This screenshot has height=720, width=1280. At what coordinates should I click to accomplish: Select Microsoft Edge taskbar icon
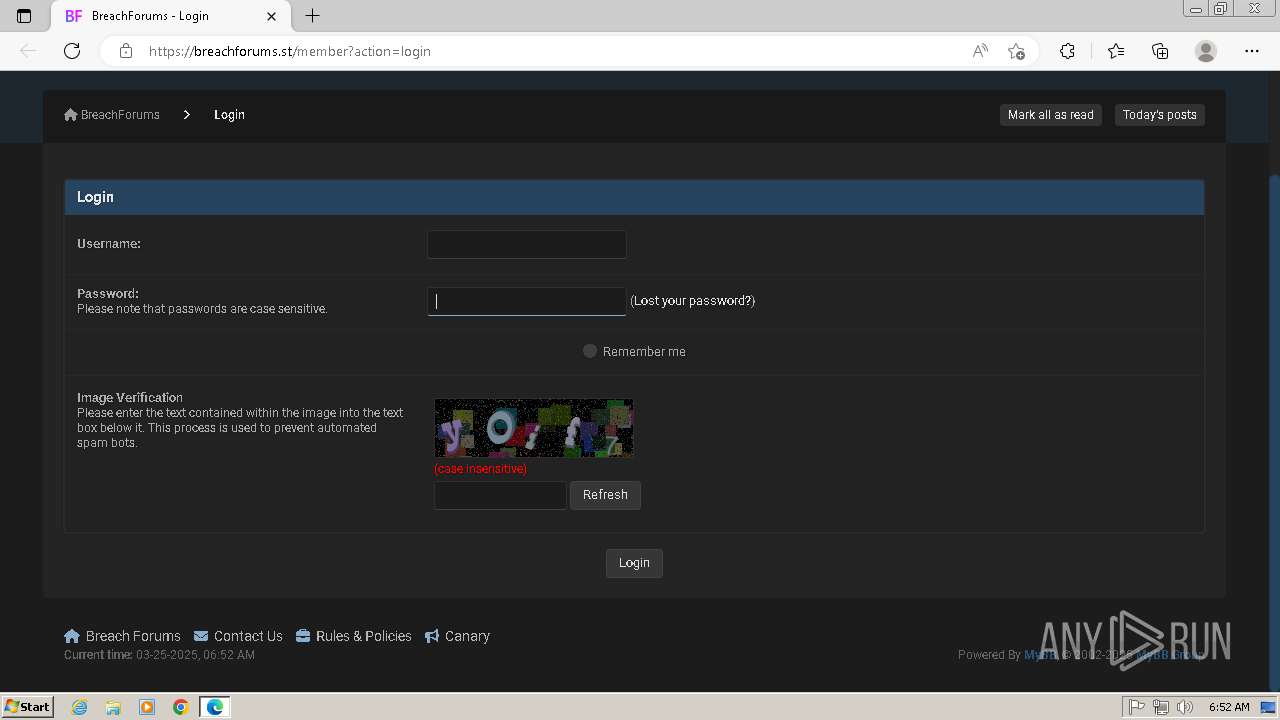pyautogui.click(x=215, y=707)
